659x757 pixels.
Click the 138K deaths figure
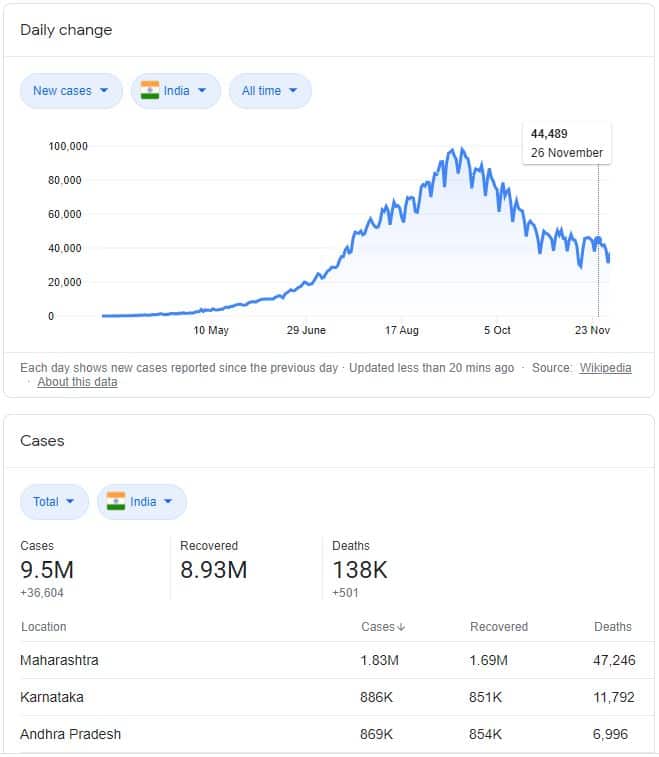point(359,570)
